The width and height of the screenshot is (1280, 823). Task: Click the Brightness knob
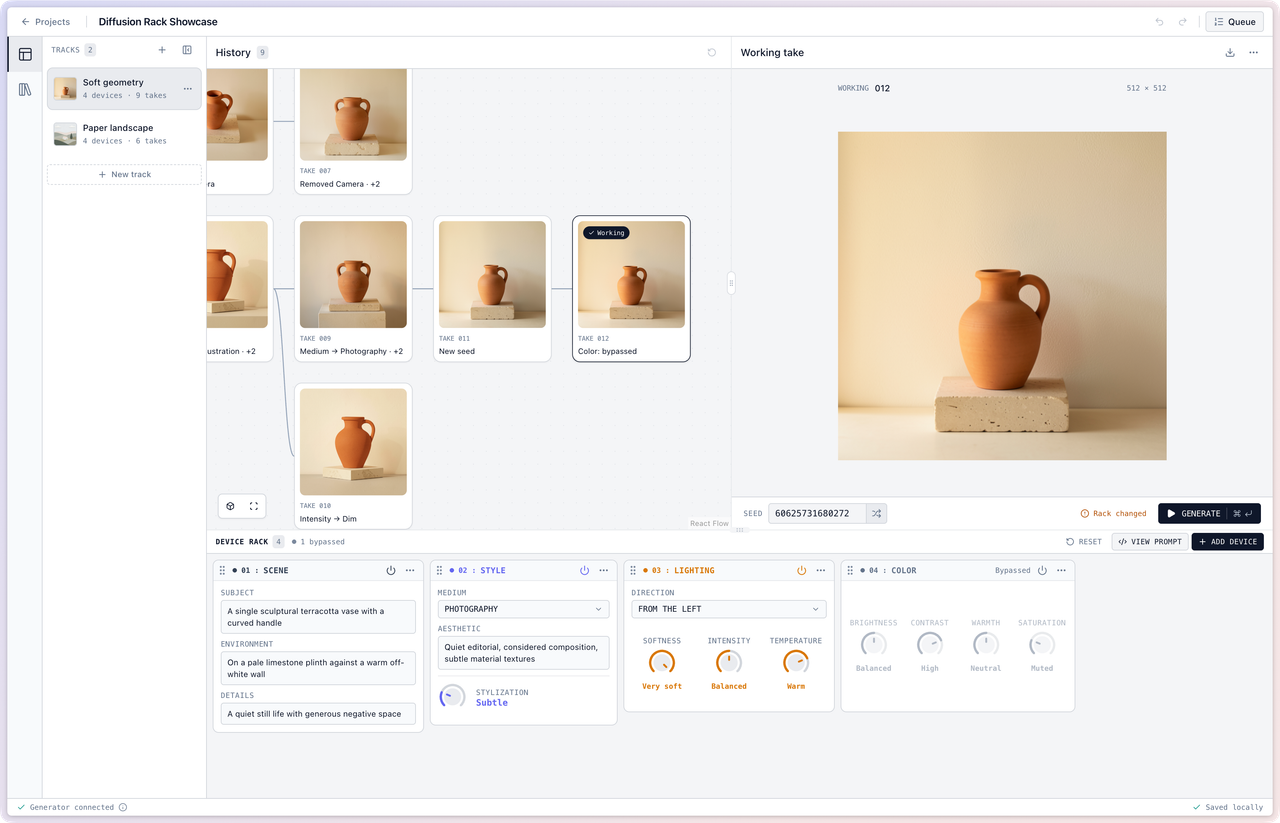[x=874, y=644]
